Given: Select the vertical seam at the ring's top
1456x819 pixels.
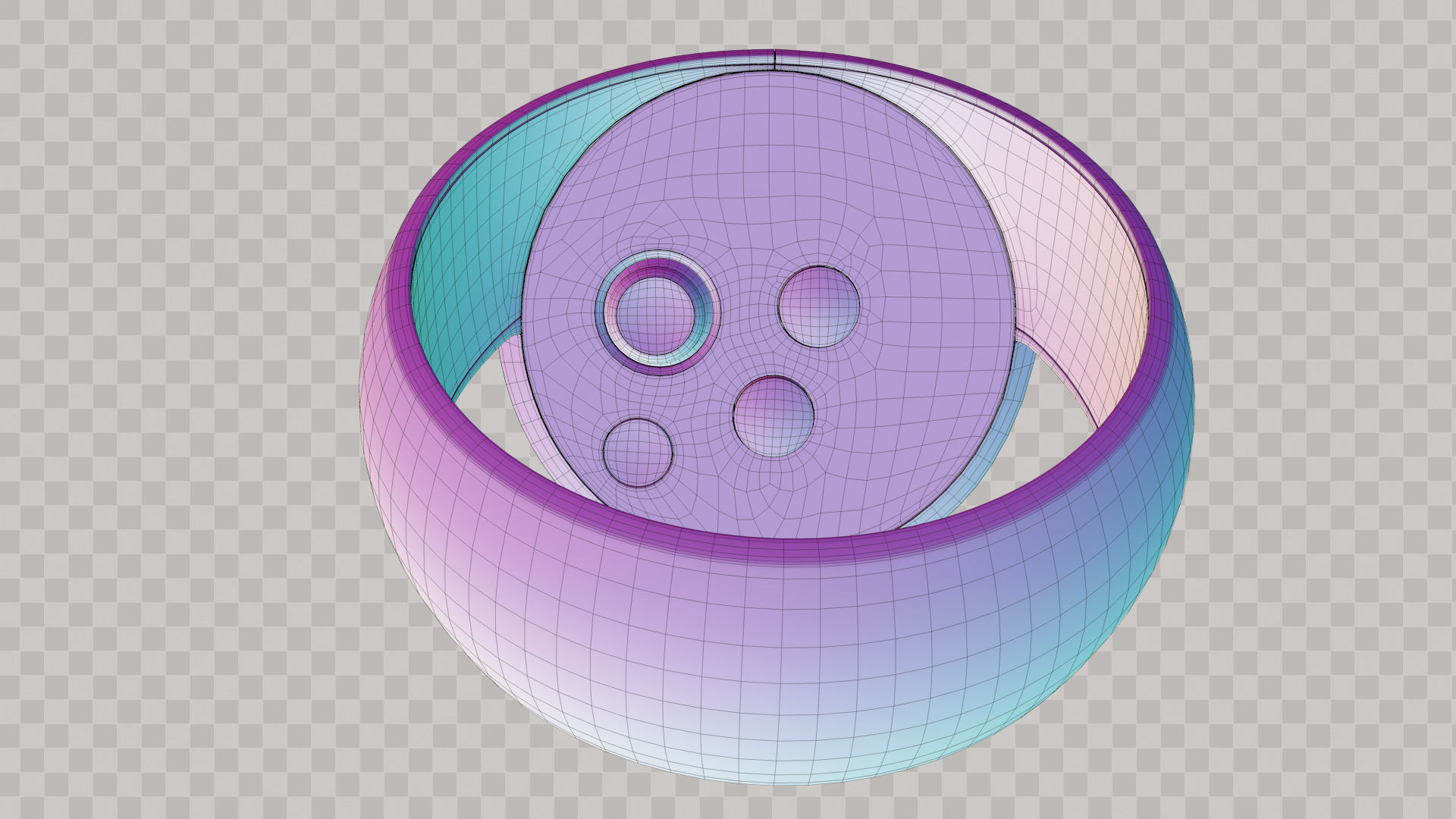Looking at the screenshot, I should [774, 61].
